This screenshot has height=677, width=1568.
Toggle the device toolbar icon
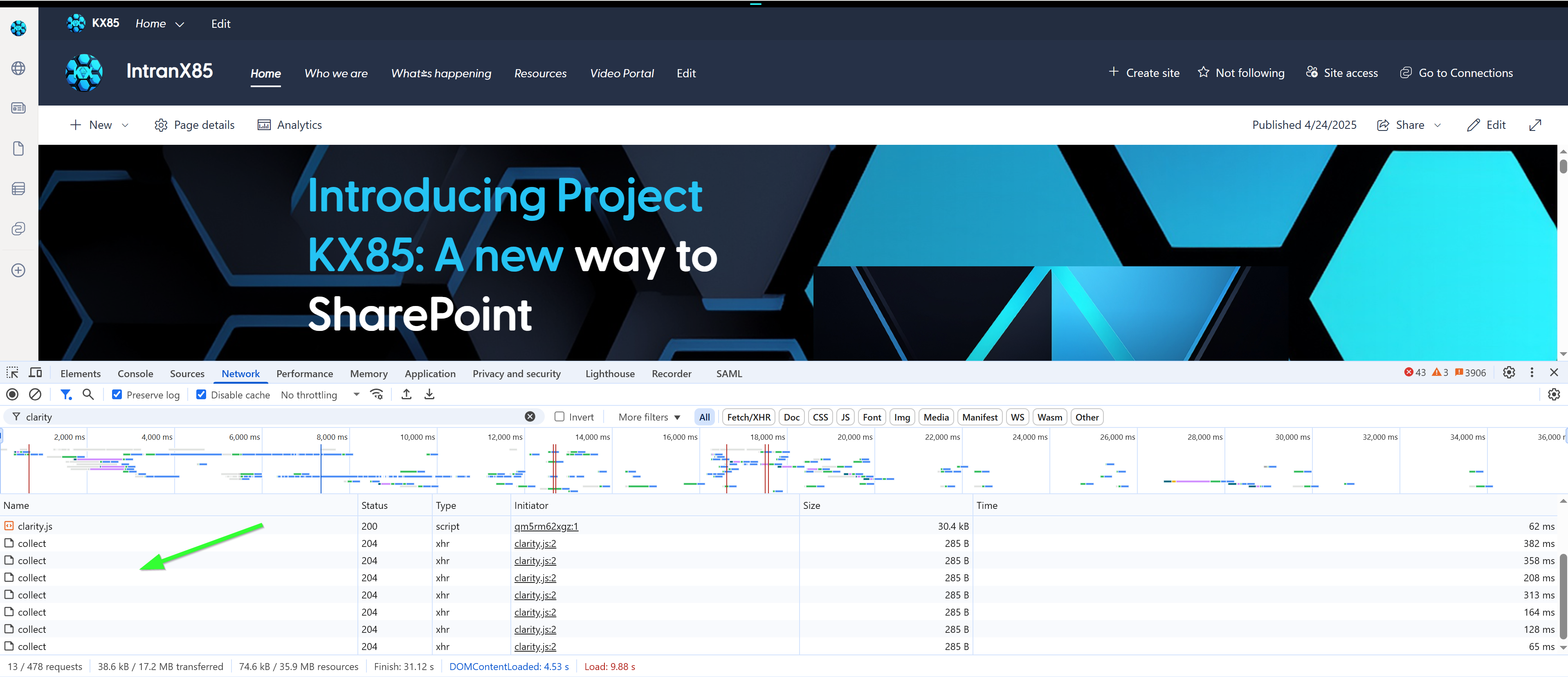point(36,373)
